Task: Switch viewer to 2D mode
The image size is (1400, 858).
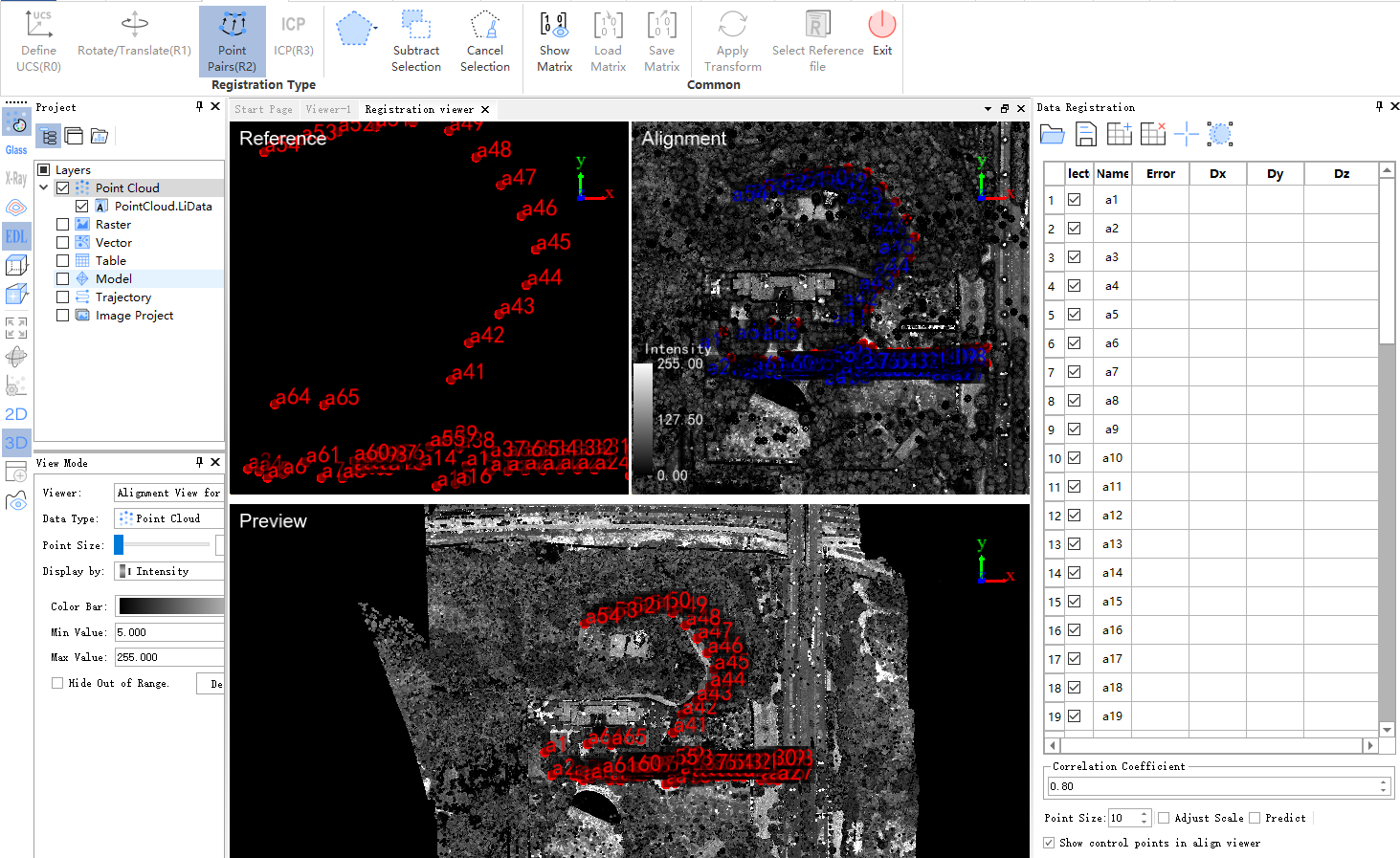Action: (15, 413)
